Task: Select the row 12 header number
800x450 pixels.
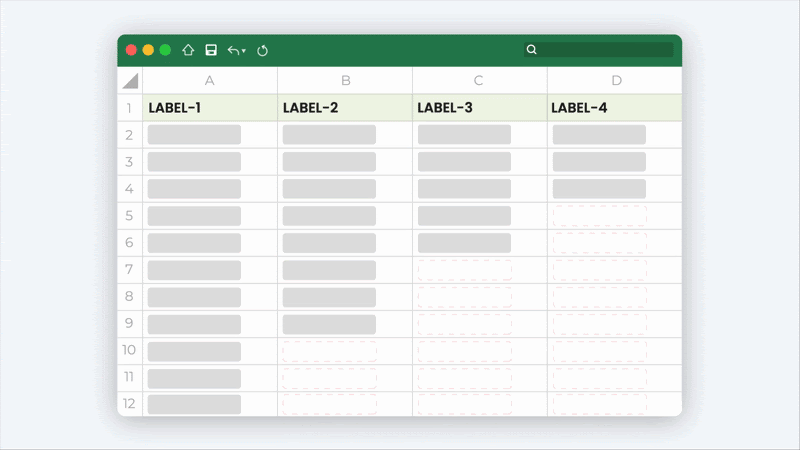Action: point(129,404)
